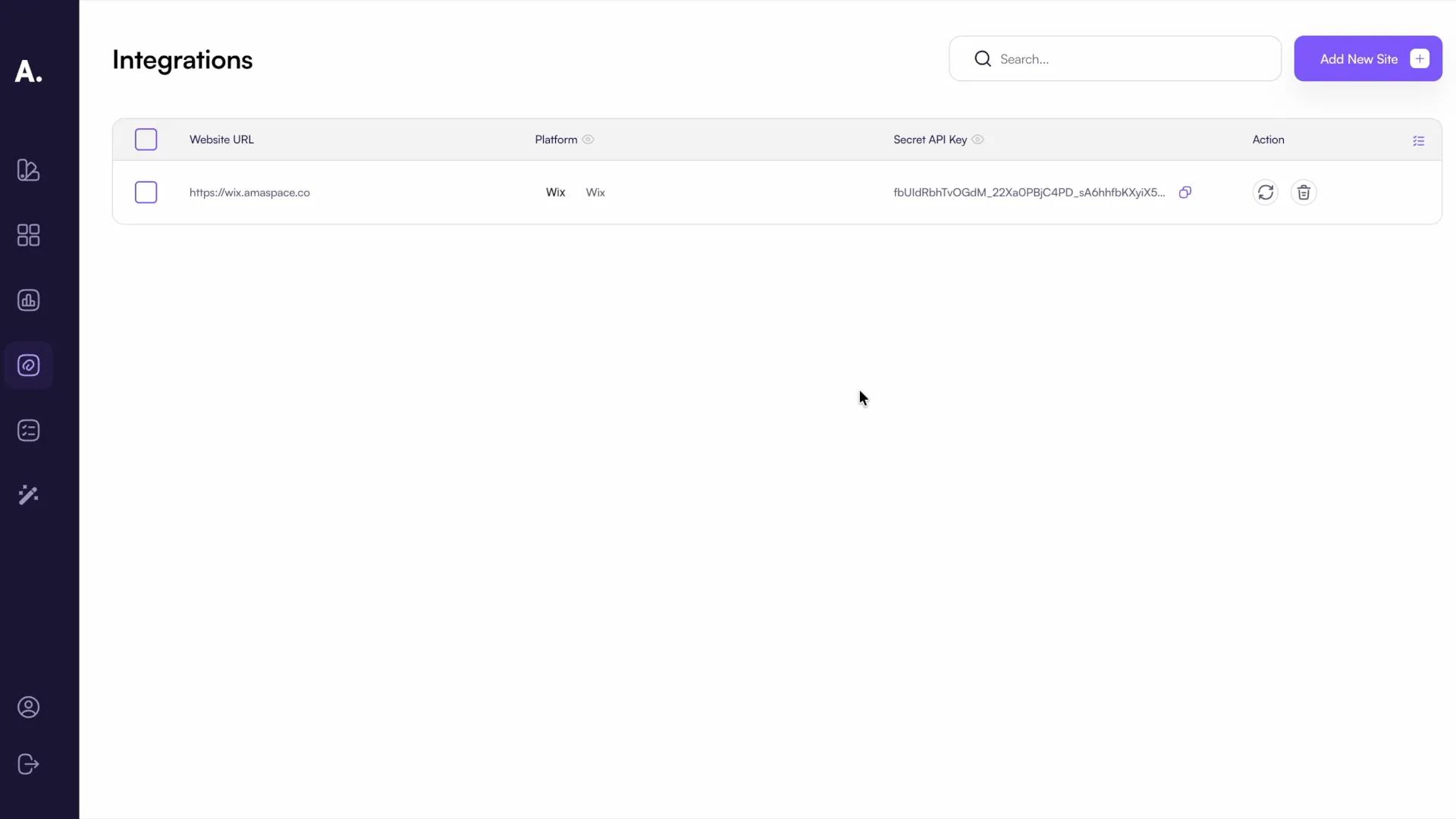This screenshot has height=819, width=1456.
Task: Open the user profile icon in sidebar
Action: [28, 708]
